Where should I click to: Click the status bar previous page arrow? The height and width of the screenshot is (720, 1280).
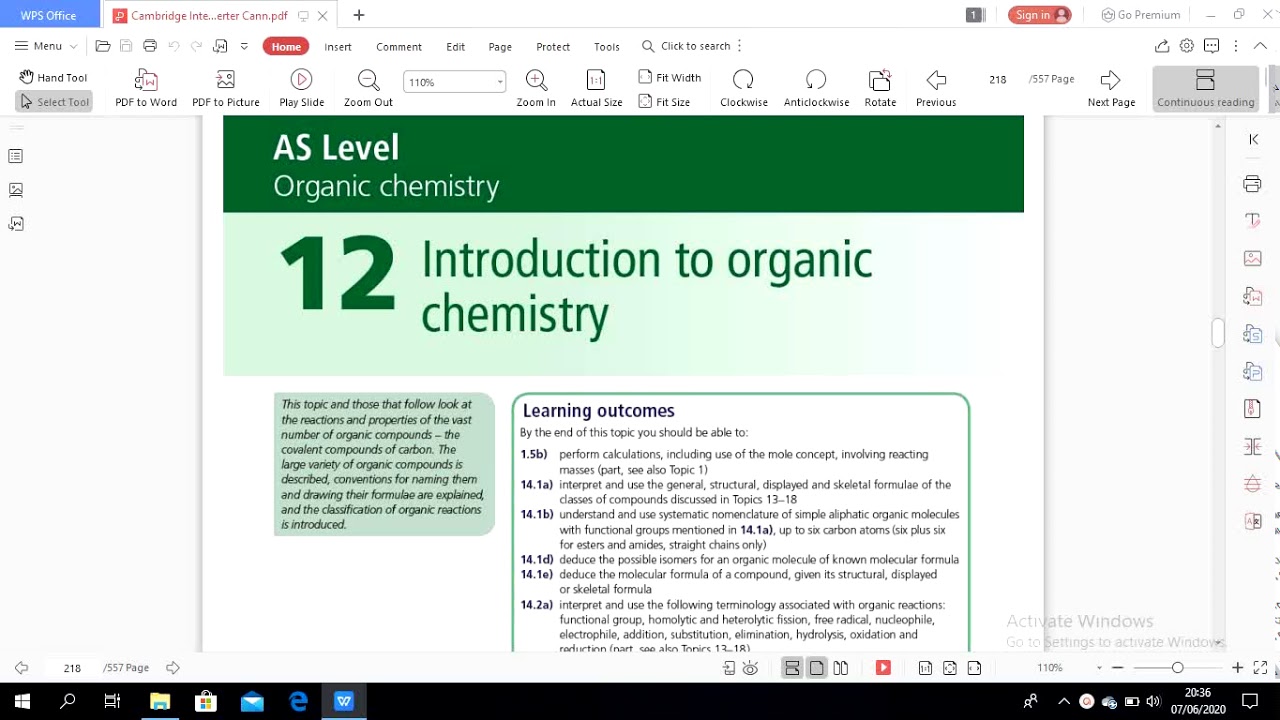pyautogui.click(x=21, y=667)
